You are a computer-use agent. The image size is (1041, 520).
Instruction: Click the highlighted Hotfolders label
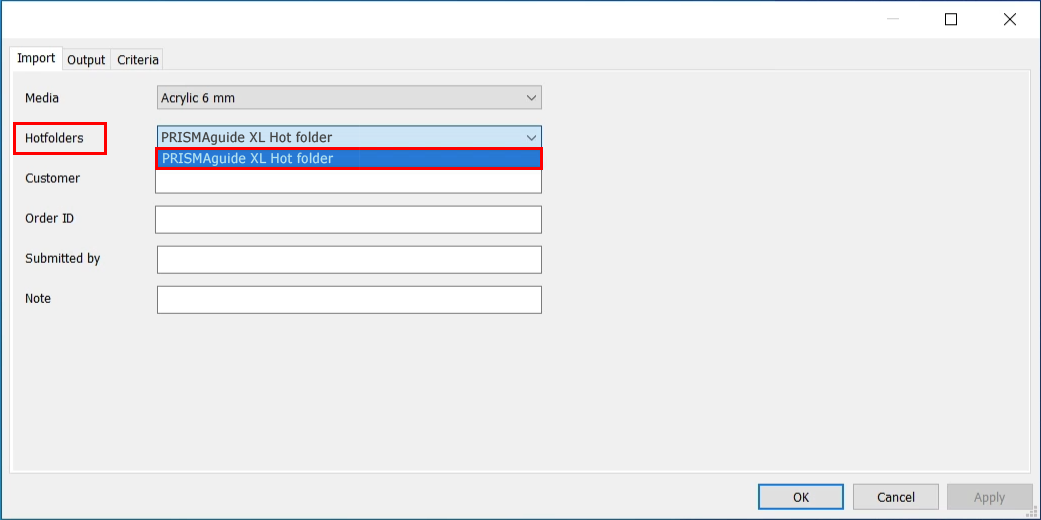tap(54, 138)
